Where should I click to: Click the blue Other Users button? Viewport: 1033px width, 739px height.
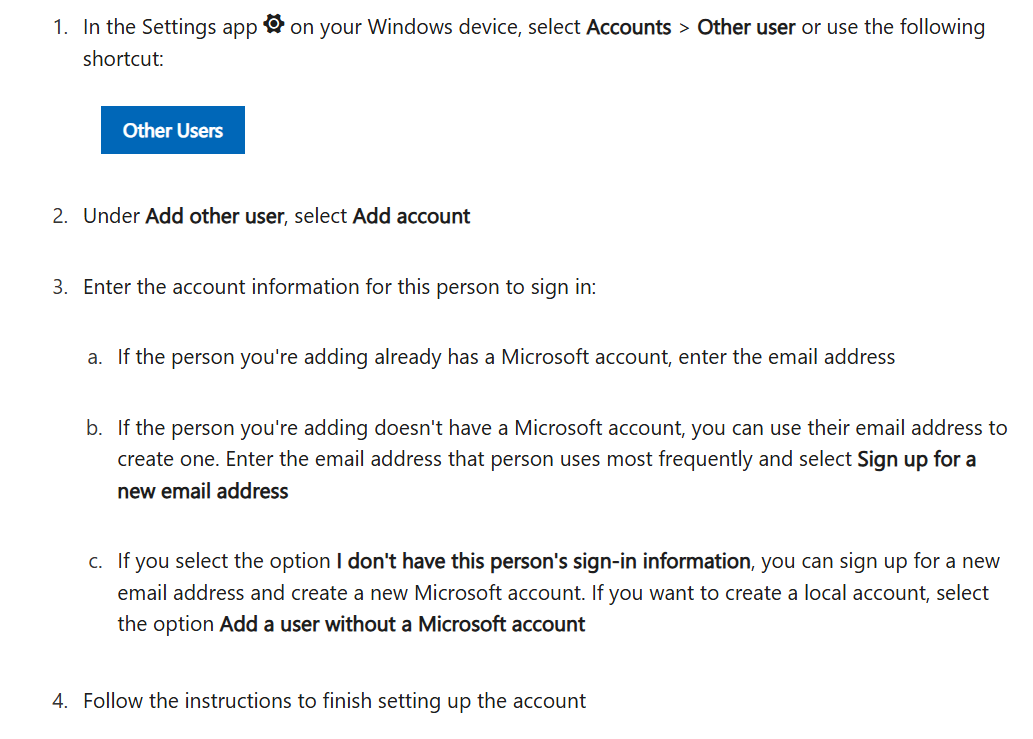coord(171,129)
